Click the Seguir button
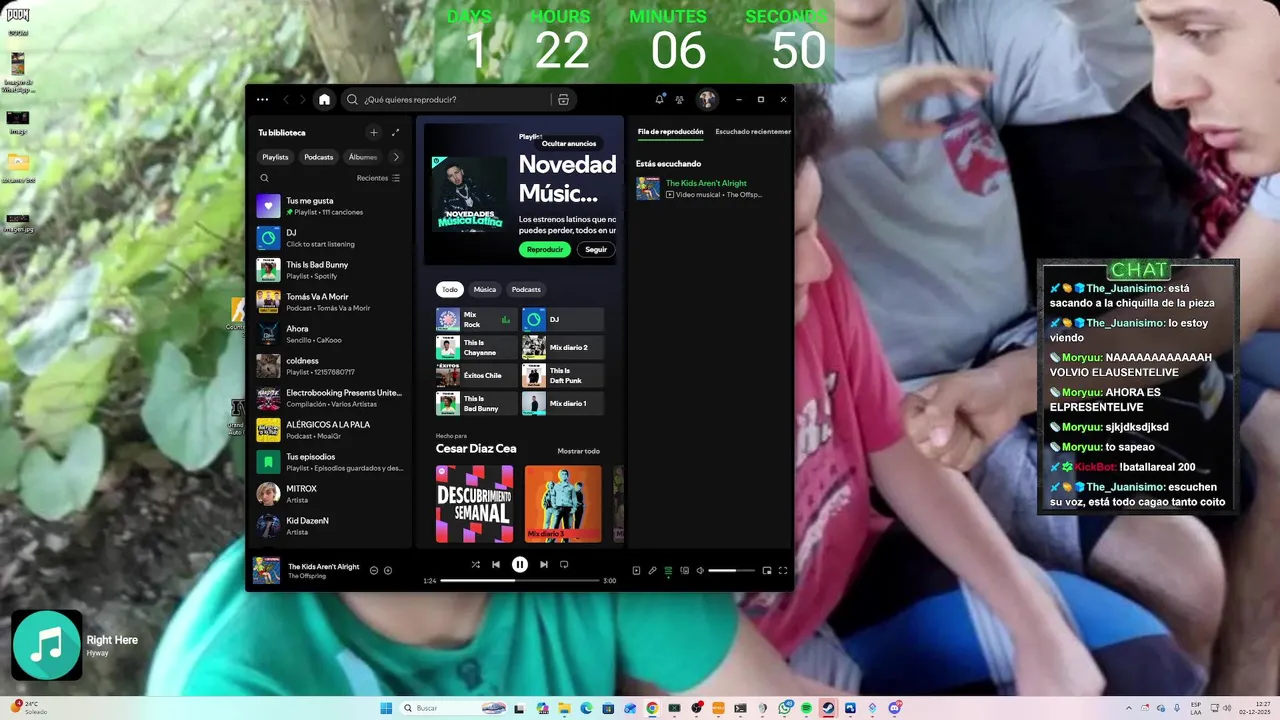 (x=596, y=249)
